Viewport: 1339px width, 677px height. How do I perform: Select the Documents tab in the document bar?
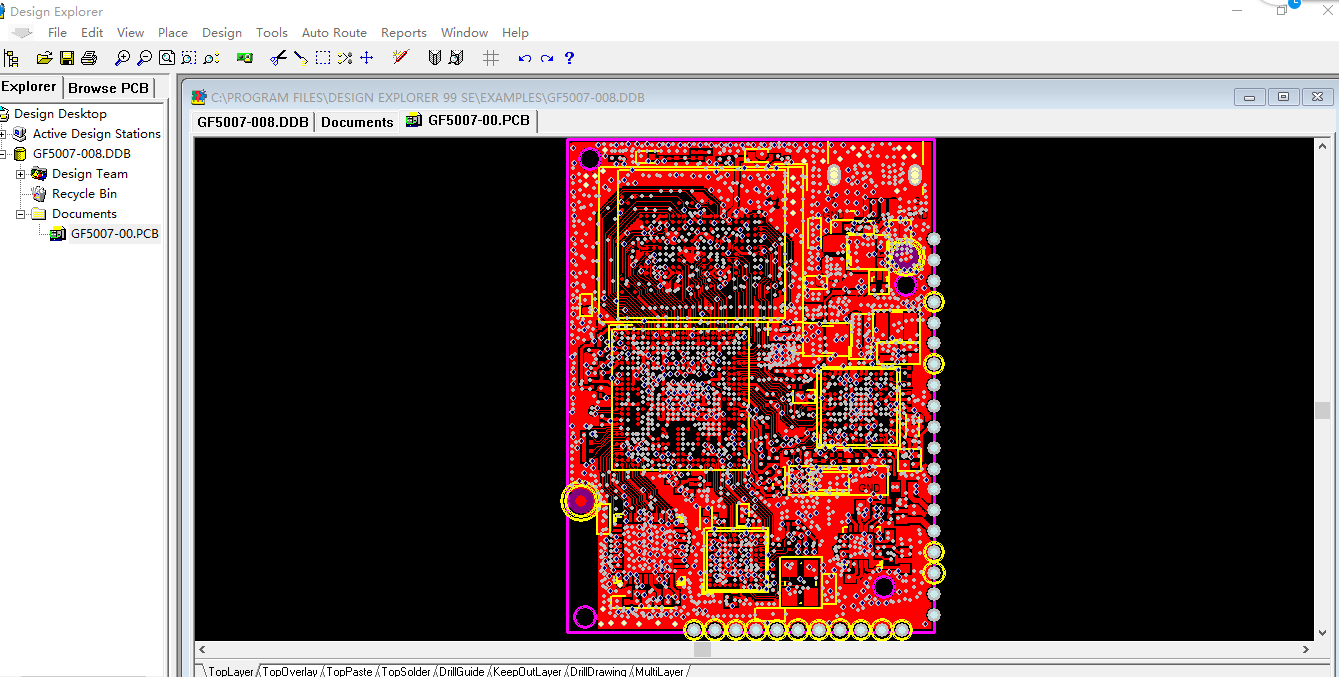[357, 122]
